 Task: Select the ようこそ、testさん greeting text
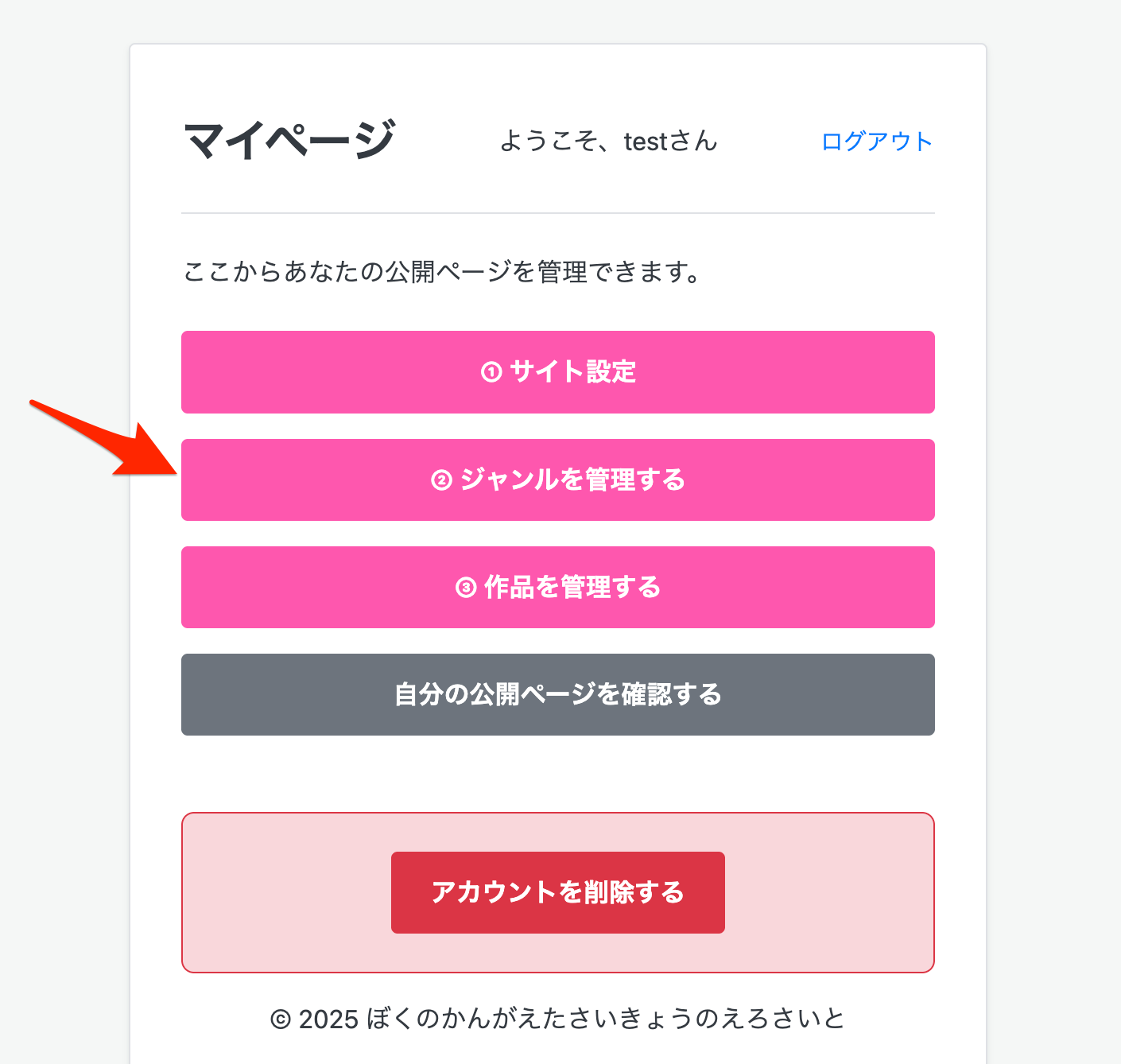tap(608, 142)
